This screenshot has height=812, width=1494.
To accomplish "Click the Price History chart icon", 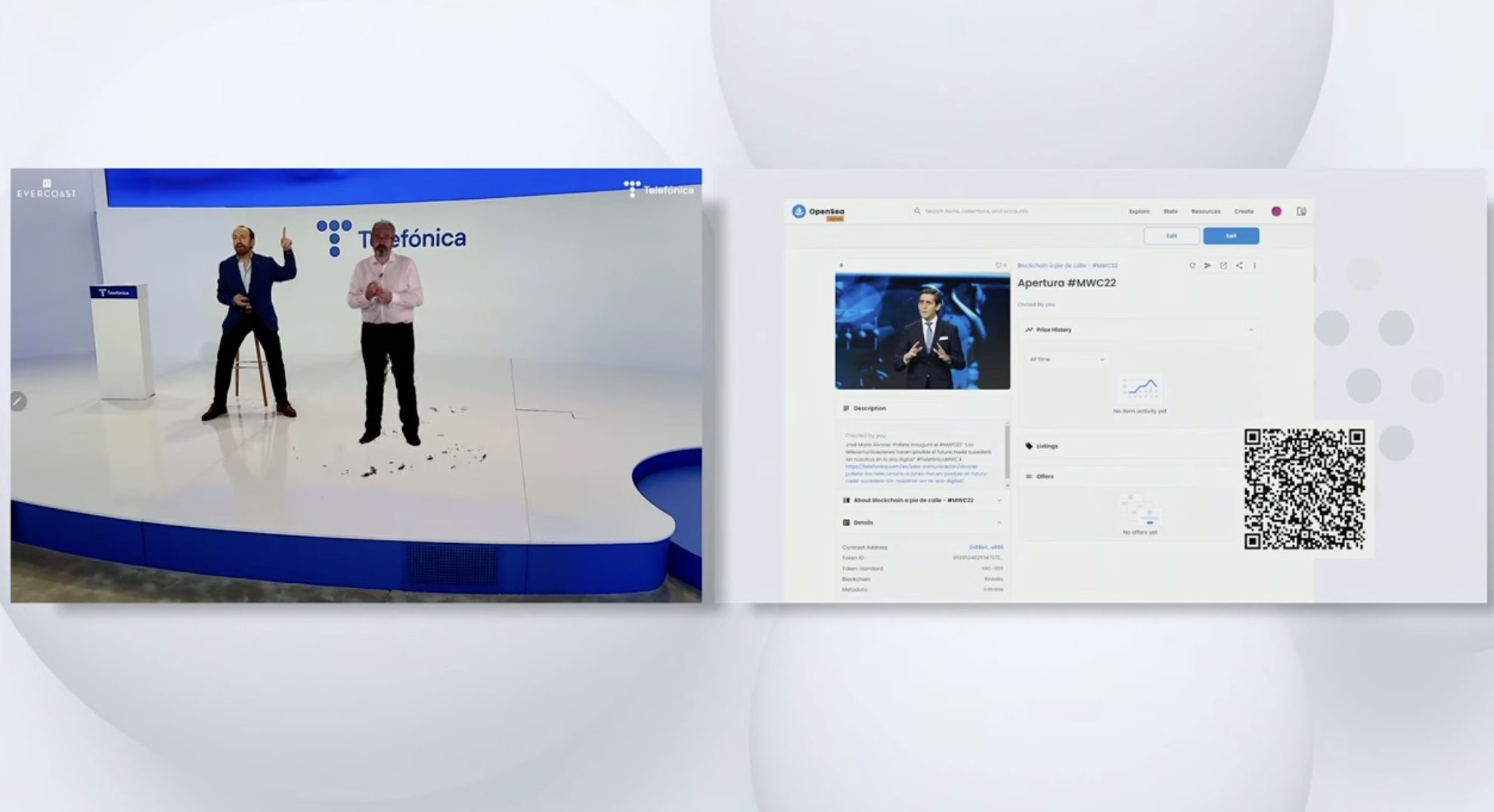I will (1029, 330).
